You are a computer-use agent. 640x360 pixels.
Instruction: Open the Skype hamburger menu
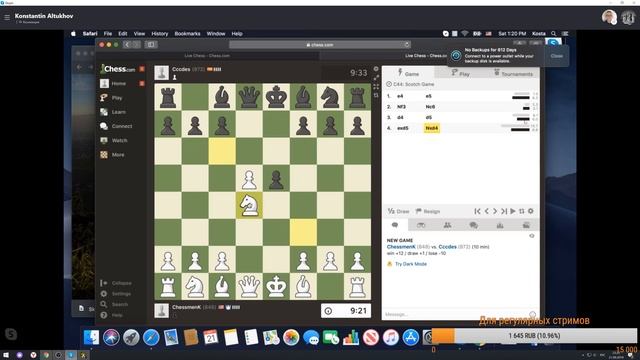(x=7, y=17)
